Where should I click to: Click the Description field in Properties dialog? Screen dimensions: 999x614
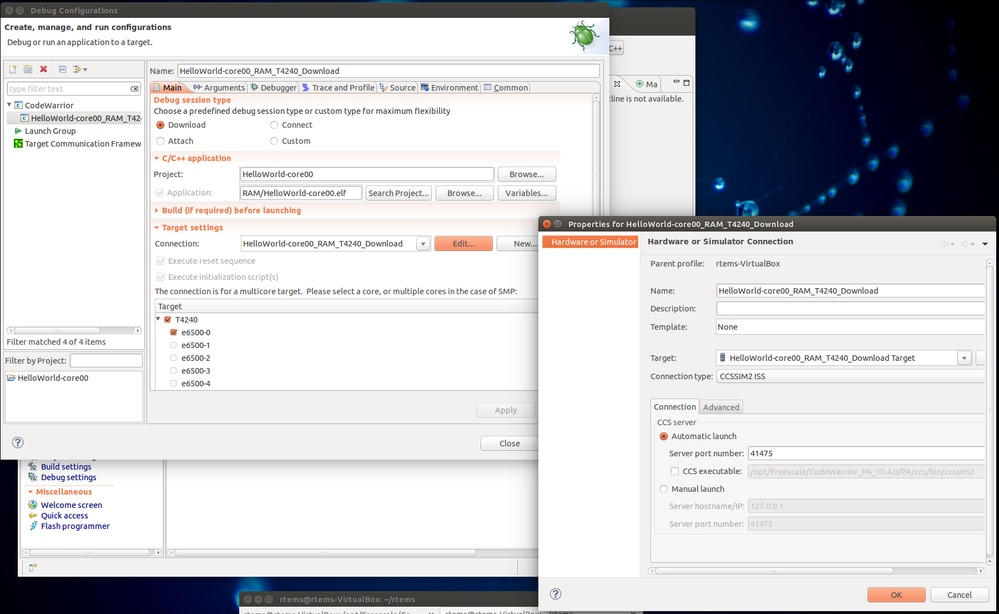[x=851, y=308]
